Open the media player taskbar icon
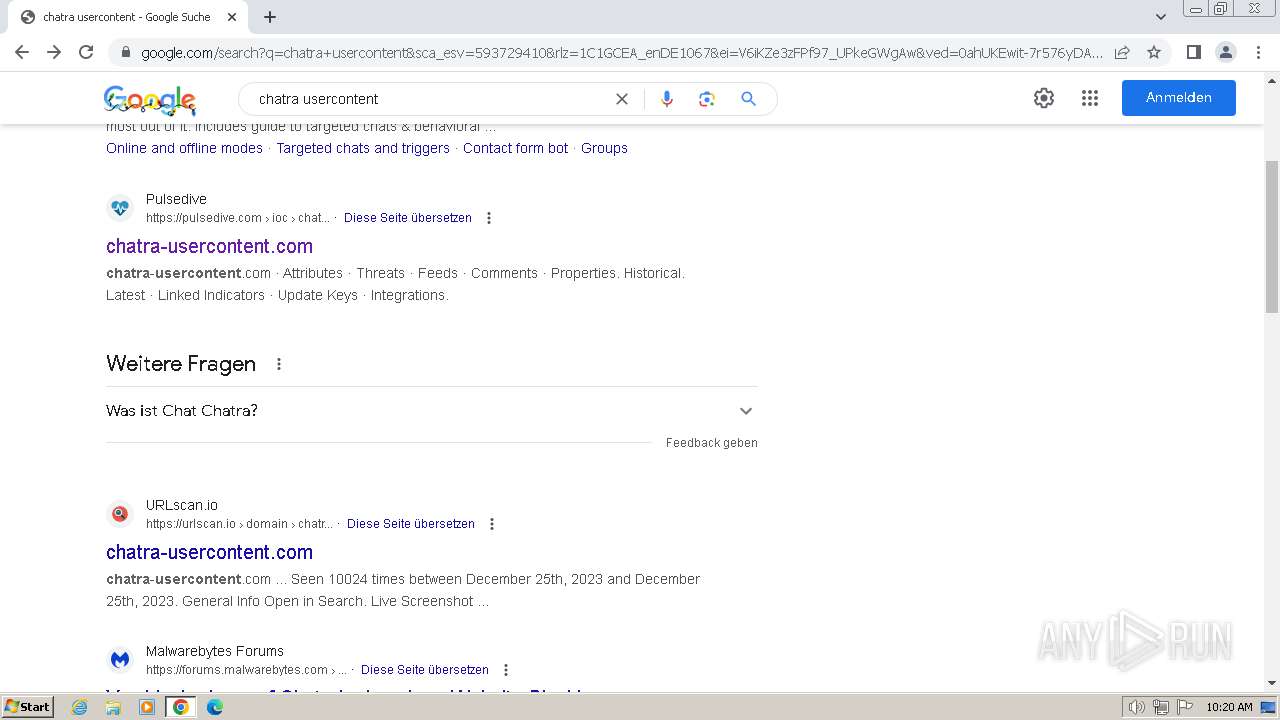Viewport: 1280px width, 720px height. click(x=147, y=707)
